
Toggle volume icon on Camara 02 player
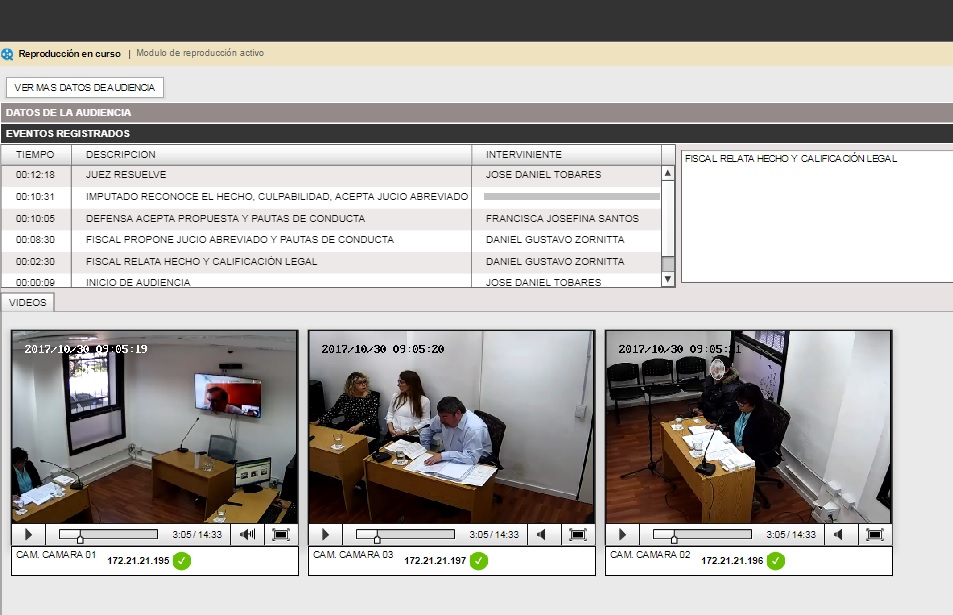(x=842, y=535)
